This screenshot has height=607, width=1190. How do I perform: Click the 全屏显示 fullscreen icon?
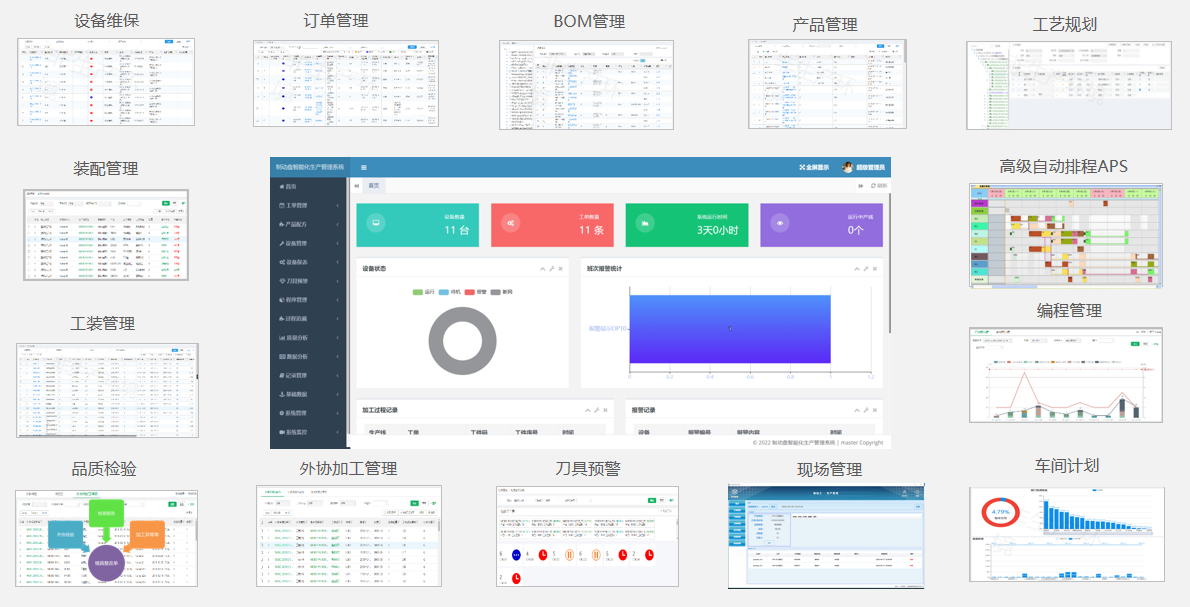[803, 168]
